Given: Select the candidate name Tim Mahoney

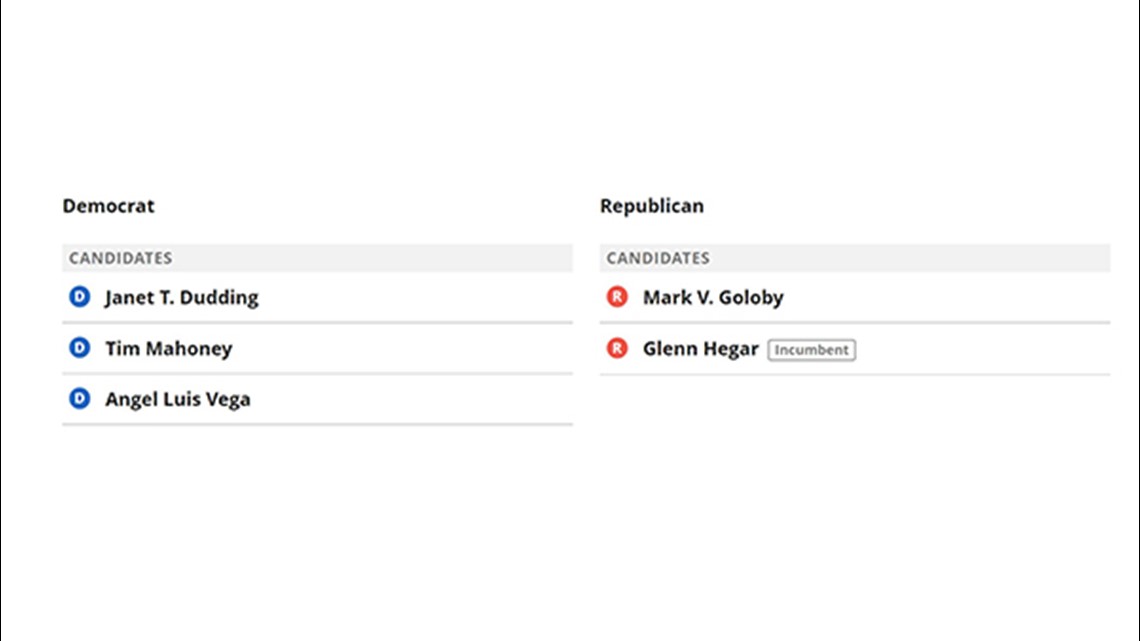Looking at the screenshot, I should click(169, 348).
